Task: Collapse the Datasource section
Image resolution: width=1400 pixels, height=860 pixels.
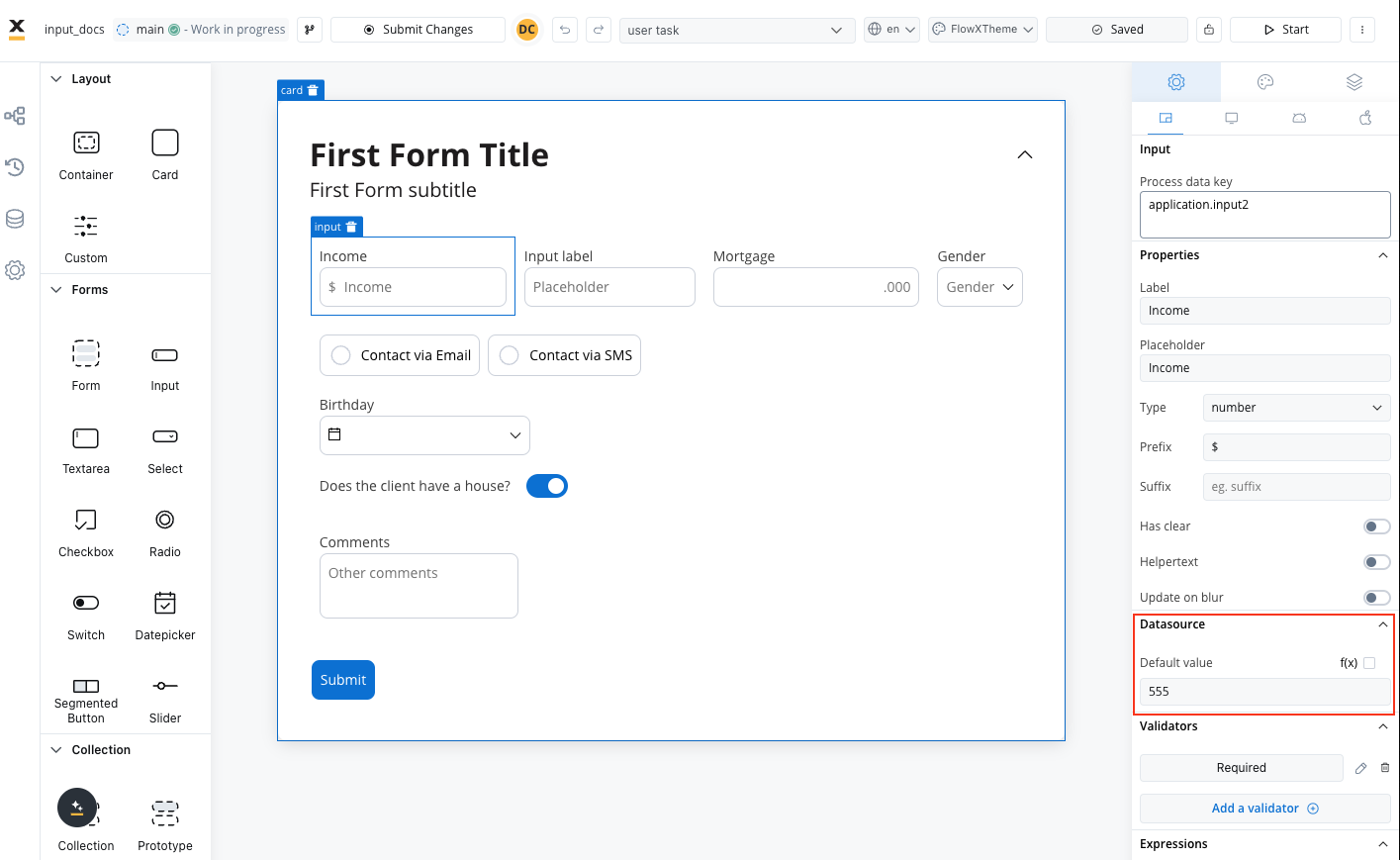Action: pos(1383,624)
